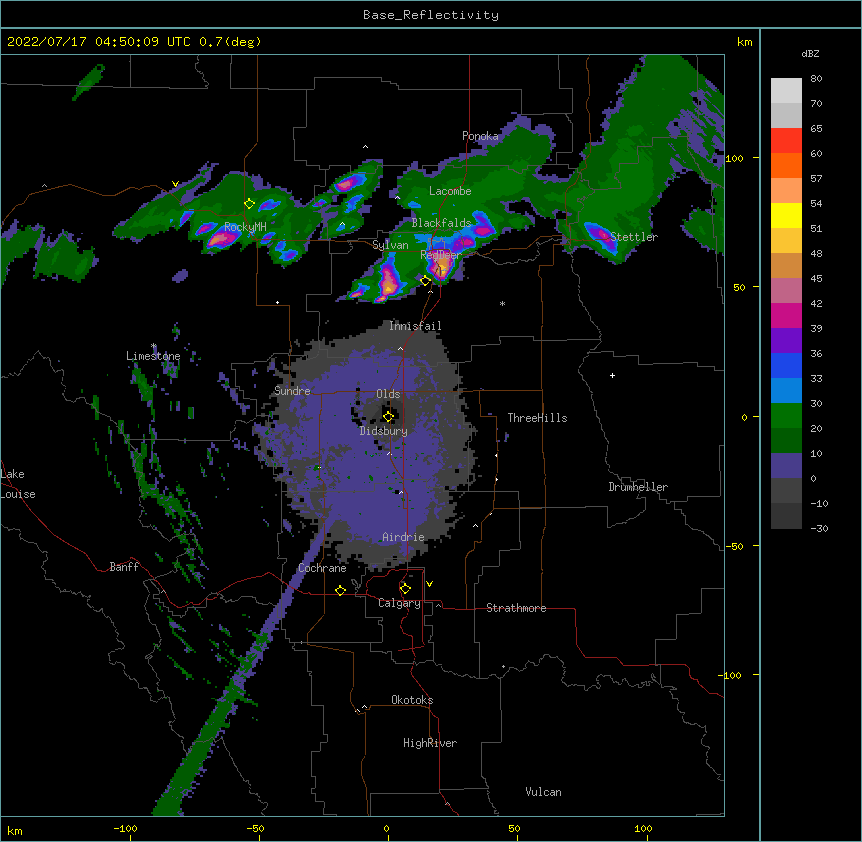This screenshot has width=862, height=842.
Task: Click the dBZ legend heading
Action: coord(810,54)
